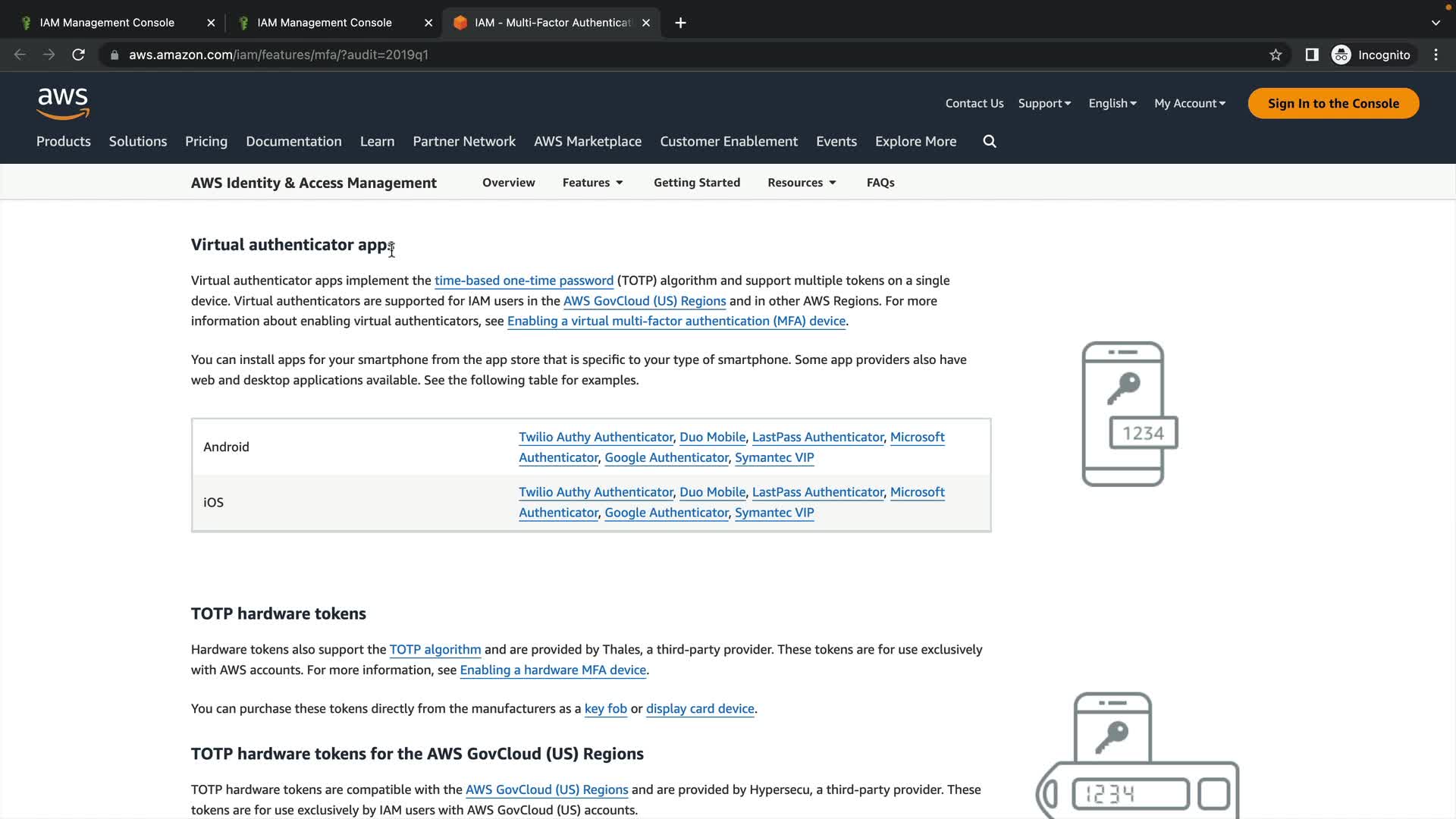This screenshot has height=819, width=1456.
Task: Go to the FAQs section tab
Action: click(880, 183)
